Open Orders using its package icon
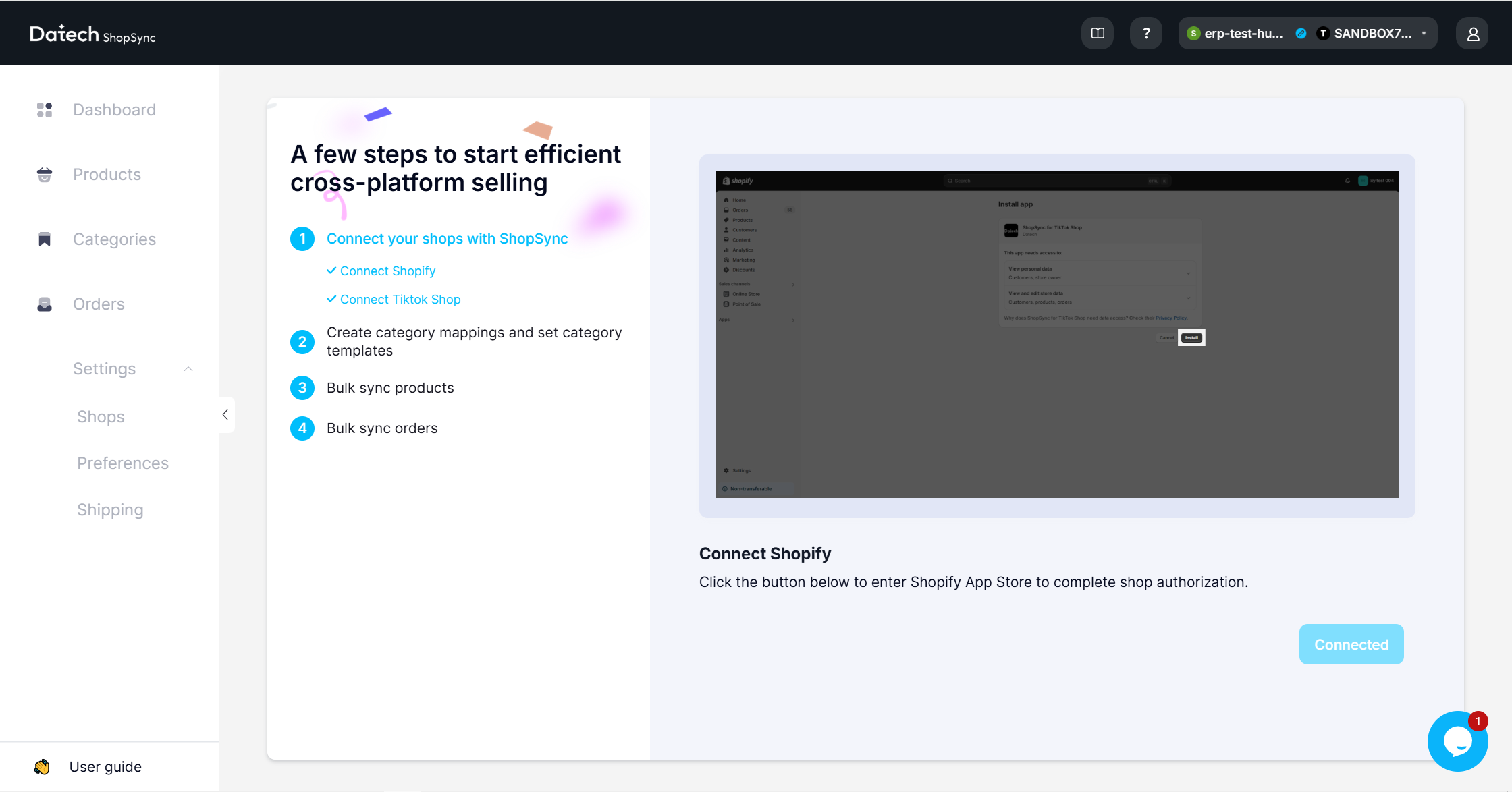Viewport: 1512px width, 792px height. [45, 304]
